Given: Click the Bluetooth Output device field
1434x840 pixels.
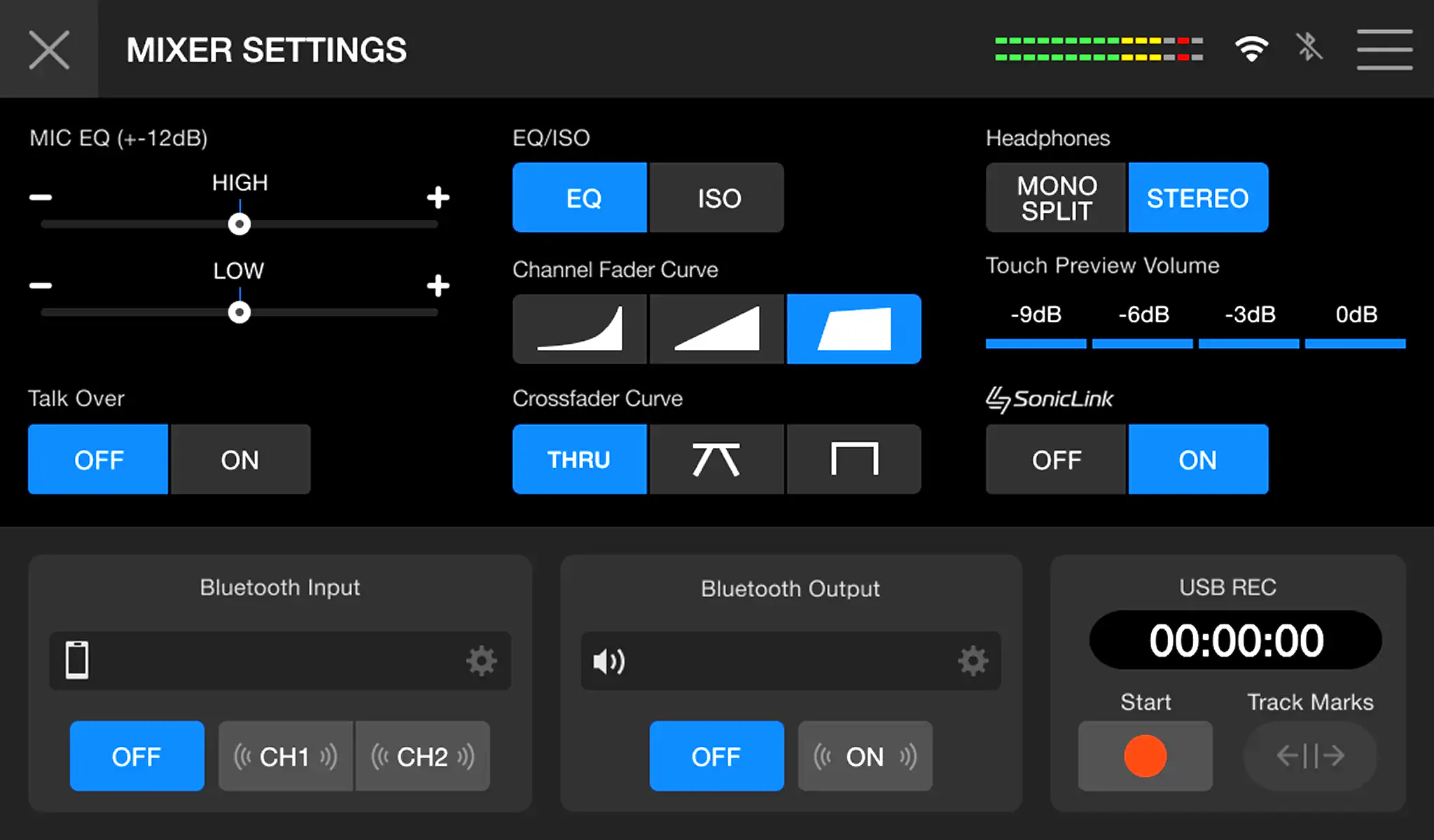Looking at the screenshot, I should (791, 660).
